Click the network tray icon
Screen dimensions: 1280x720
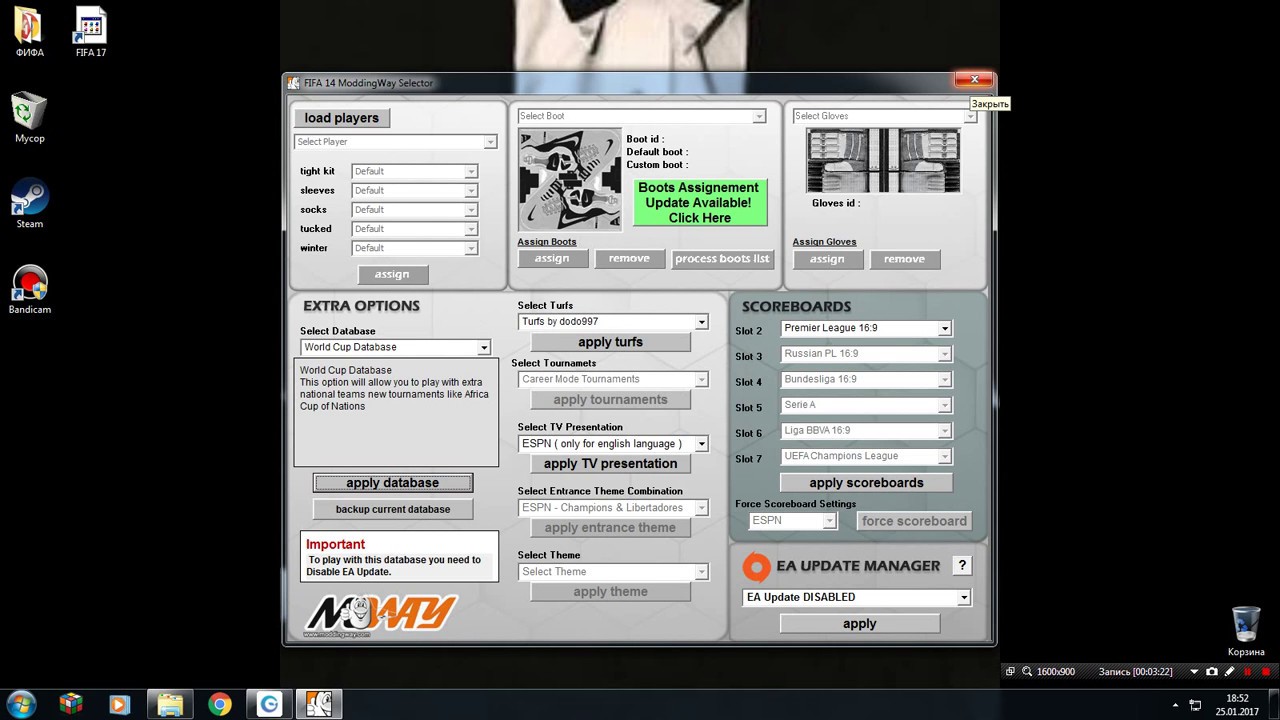coord(1194,705)
